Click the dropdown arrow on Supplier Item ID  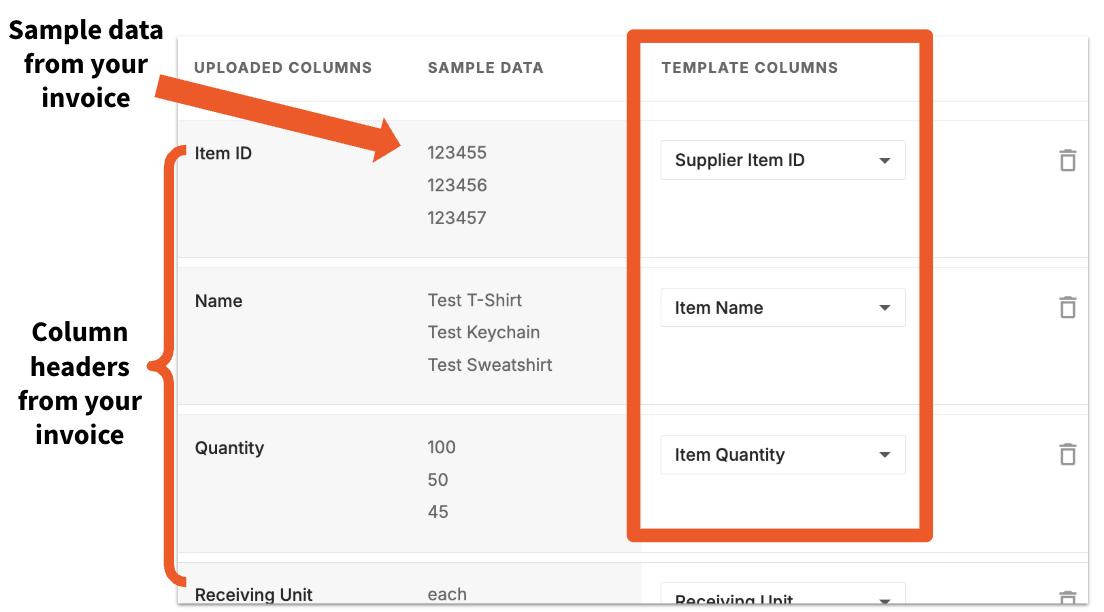(x=884, y=160)
